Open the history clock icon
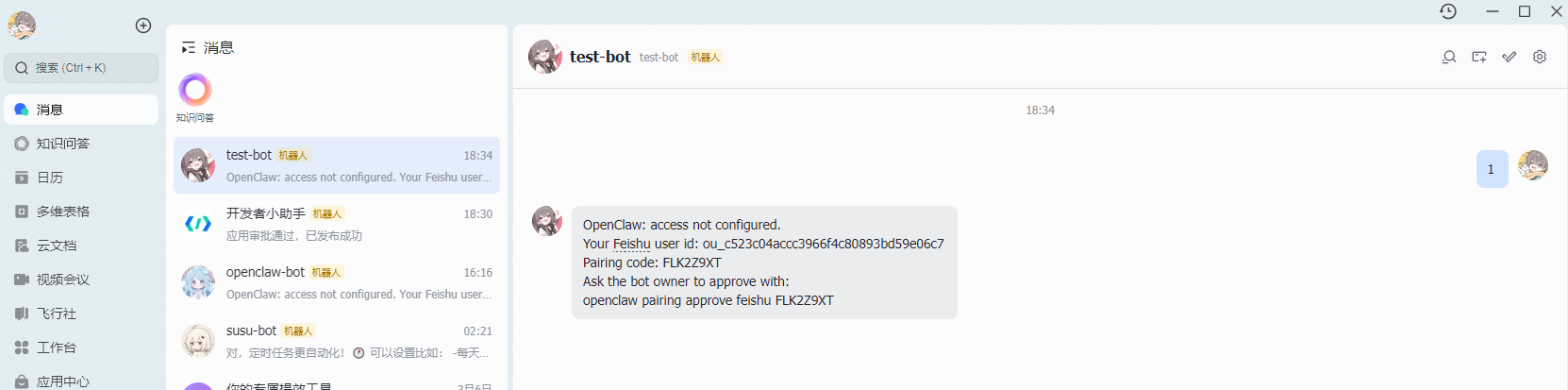1568x390 pixels. [x=1448, y=11]
